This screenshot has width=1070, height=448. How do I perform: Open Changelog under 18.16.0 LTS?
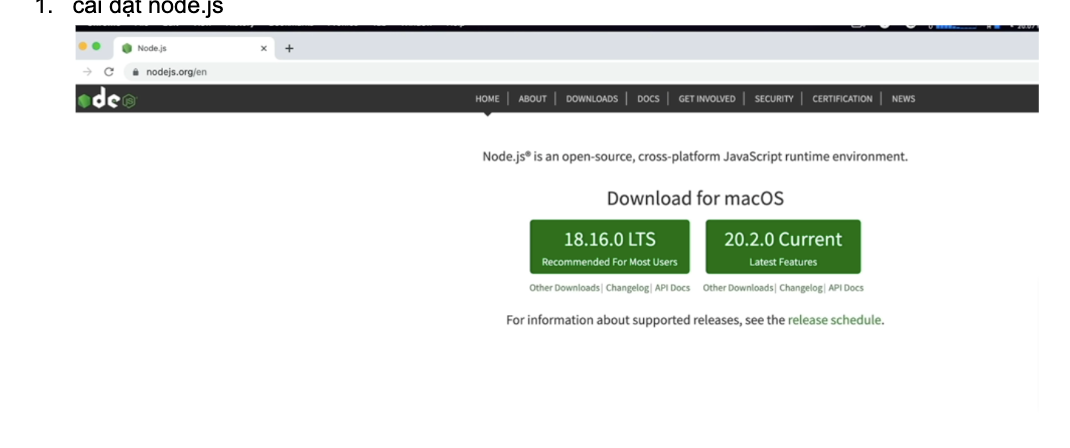coord(626,288)
